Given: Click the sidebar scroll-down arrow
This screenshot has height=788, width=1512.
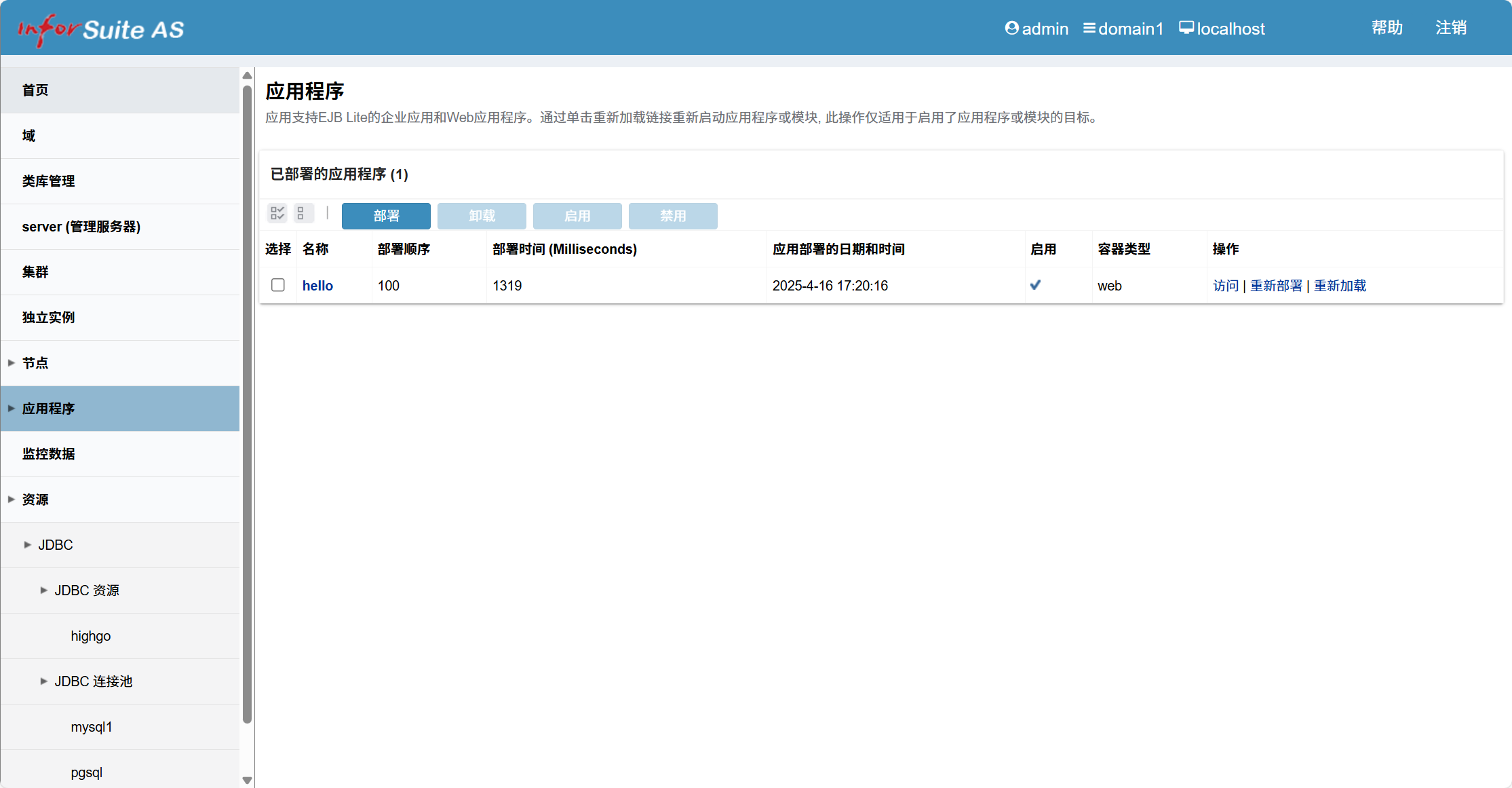Looking at the screenshot, I should pyautogui.click(x=247, y=780).
